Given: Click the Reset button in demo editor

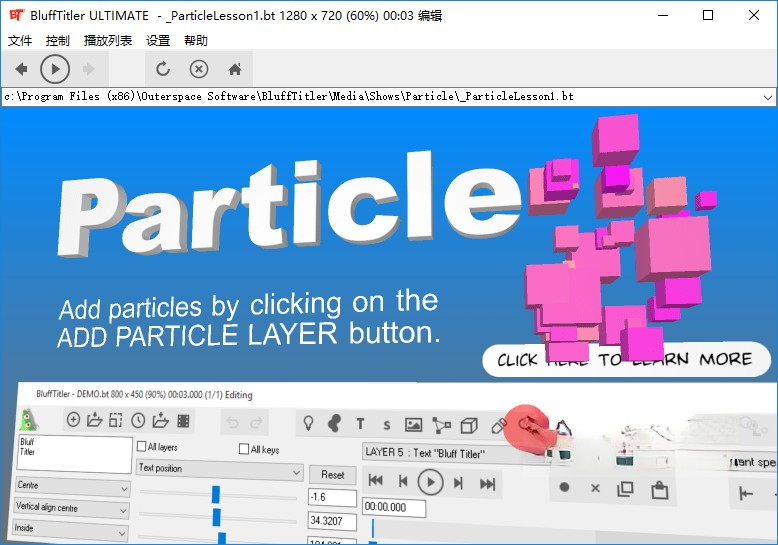Looking at the screenshot, I should (x=332, y=475).
